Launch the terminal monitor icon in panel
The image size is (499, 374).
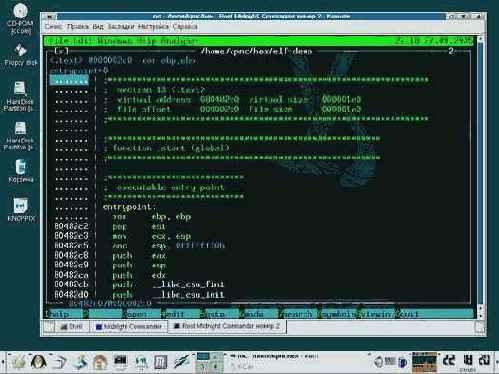click(120, 362)
